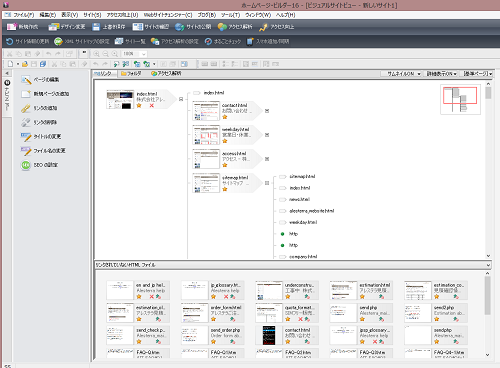Select the sitemap.html page node
This screenshot has height=368, width=500.
click(x=227, y=183)
